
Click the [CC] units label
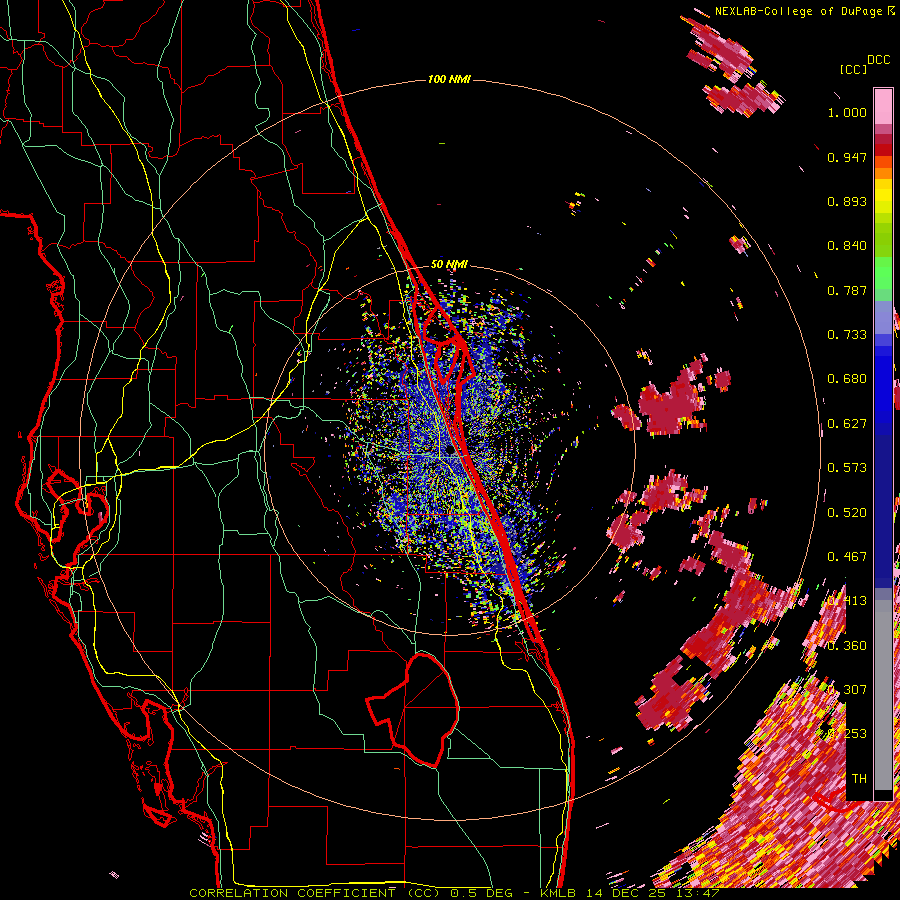854,69
